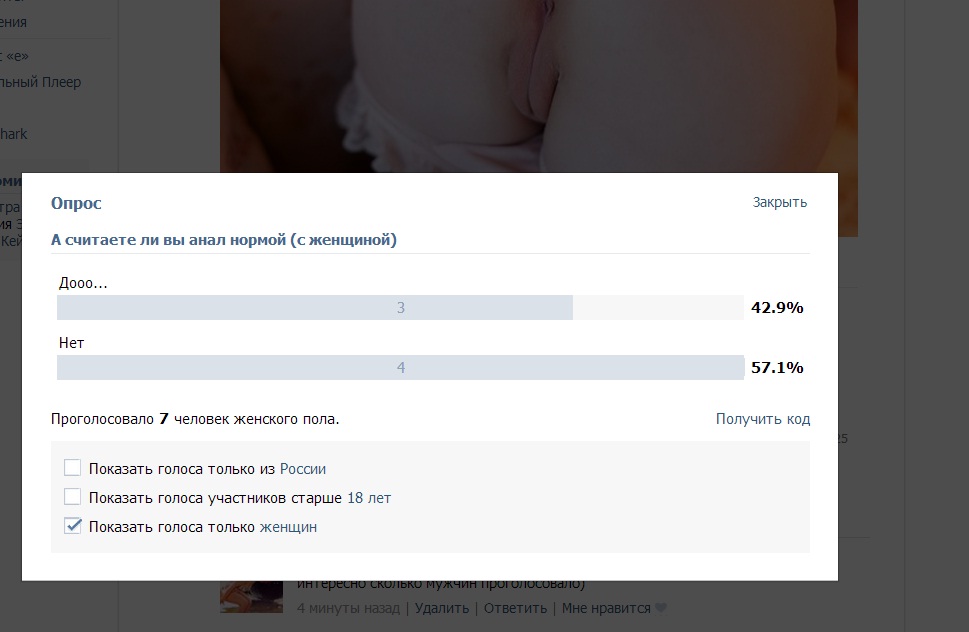Open the commenter's avatar thumbnail

point(252,597)
